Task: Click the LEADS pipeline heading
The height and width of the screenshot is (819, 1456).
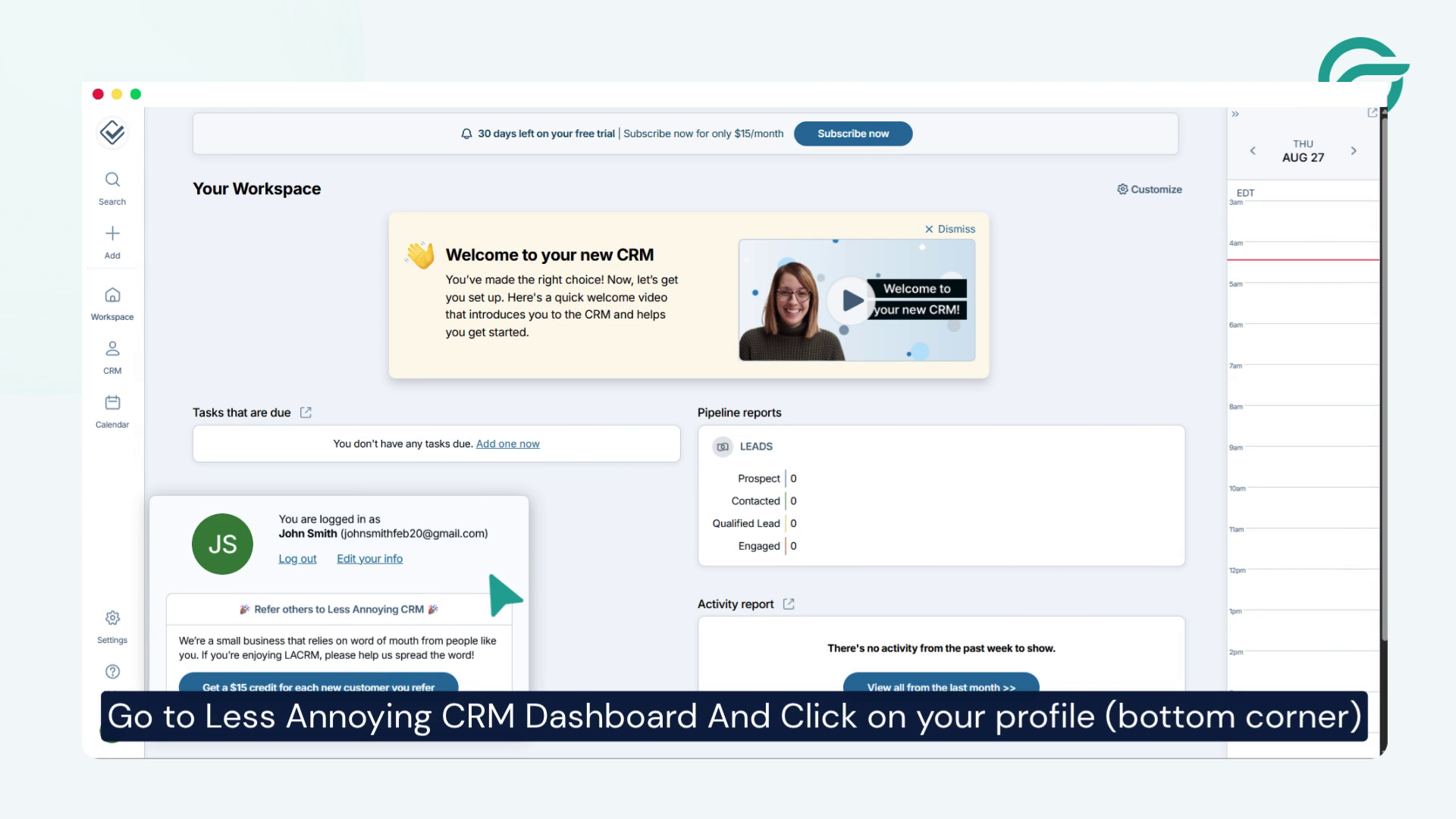Action: coord(756,447)
